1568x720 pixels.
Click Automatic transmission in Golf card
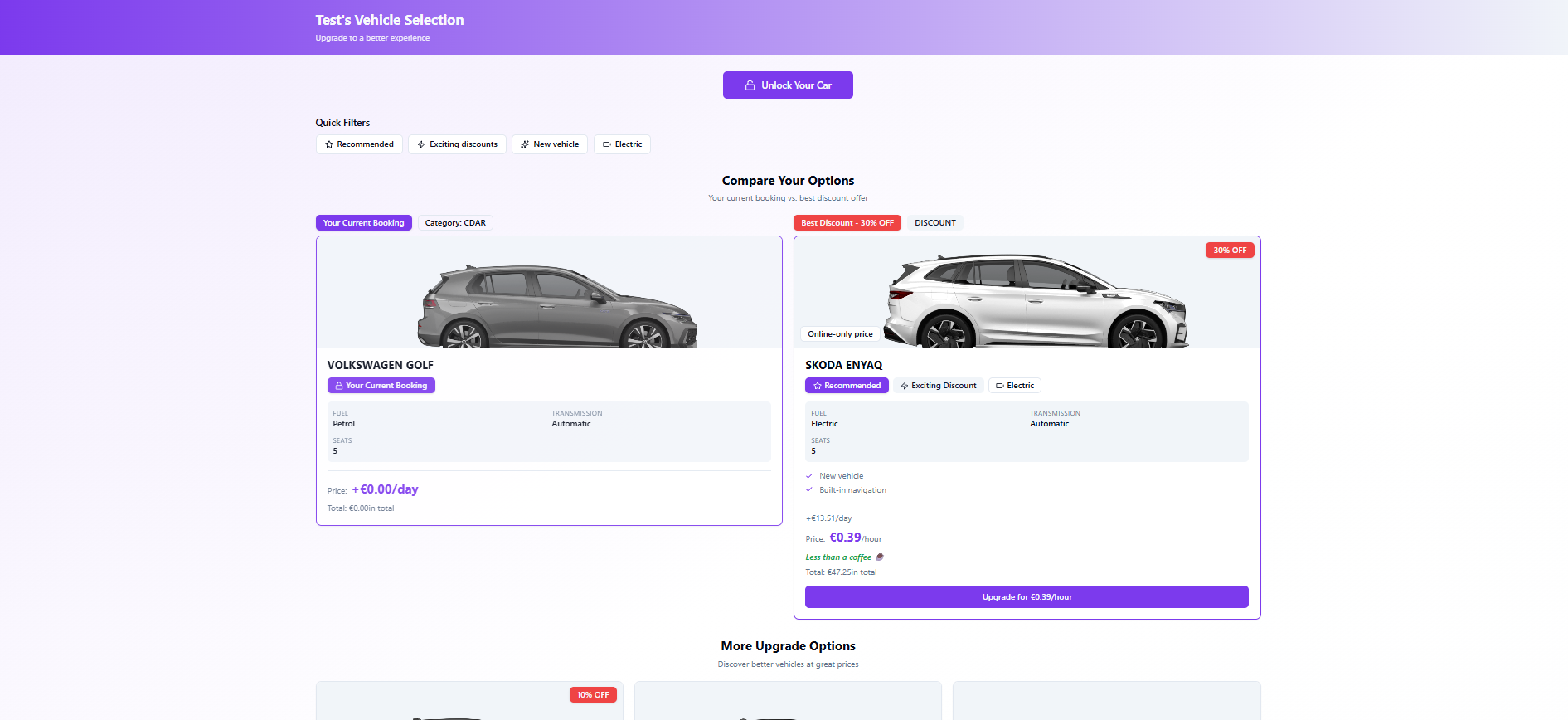tap(571, 424)
